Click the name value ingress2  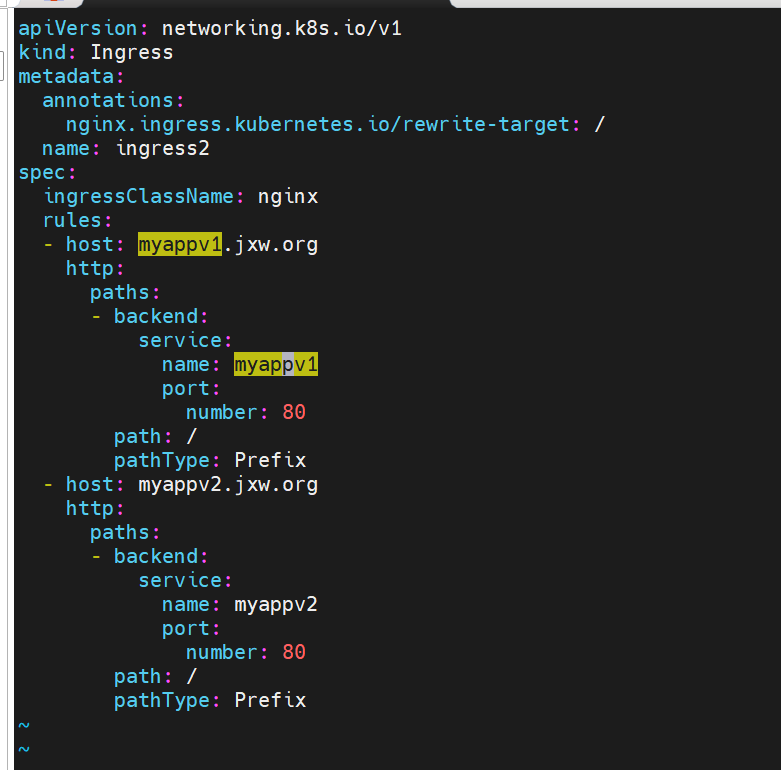tap(162, 148)
